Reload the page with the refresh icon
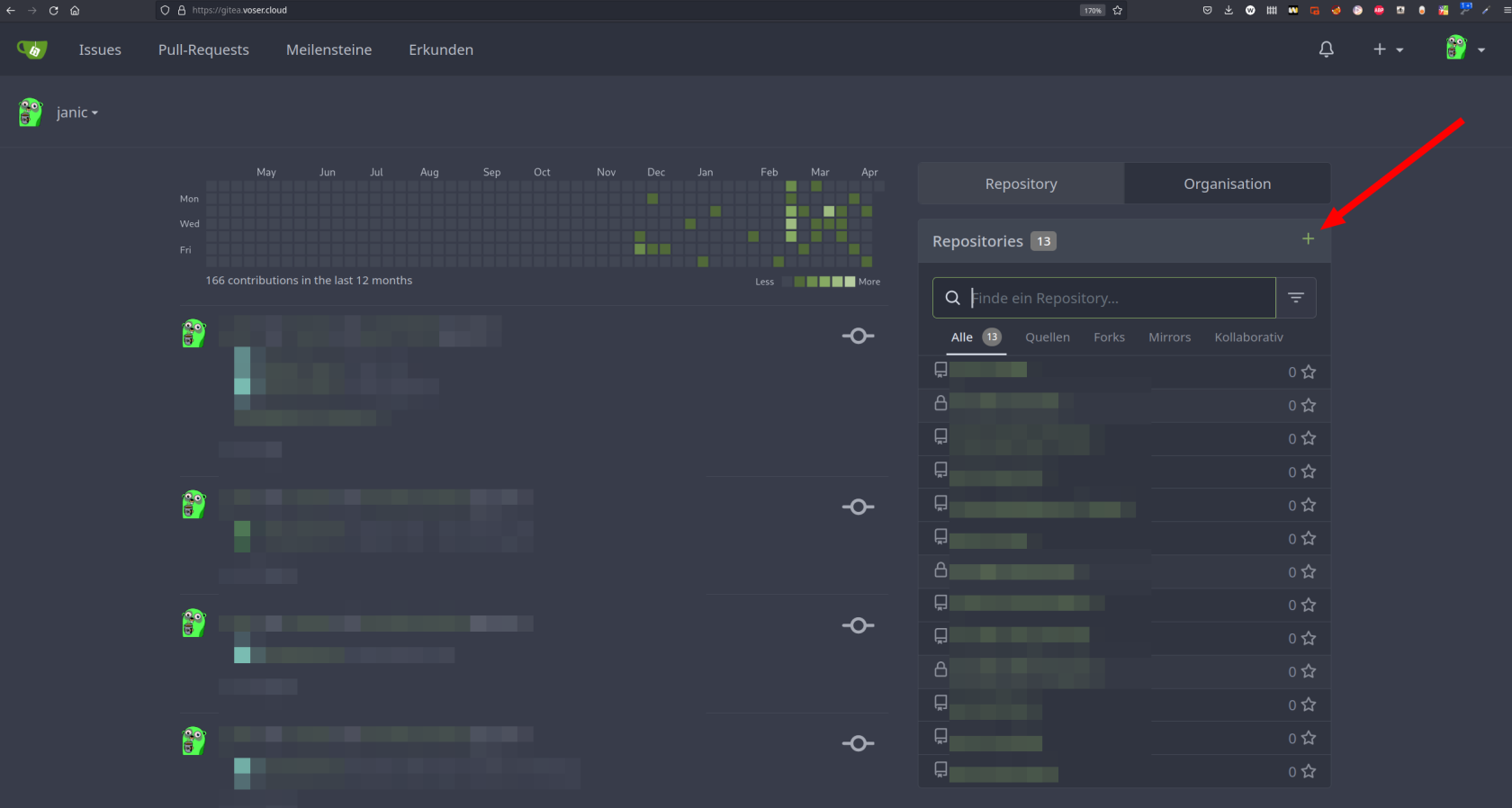 tap(54, 11)
